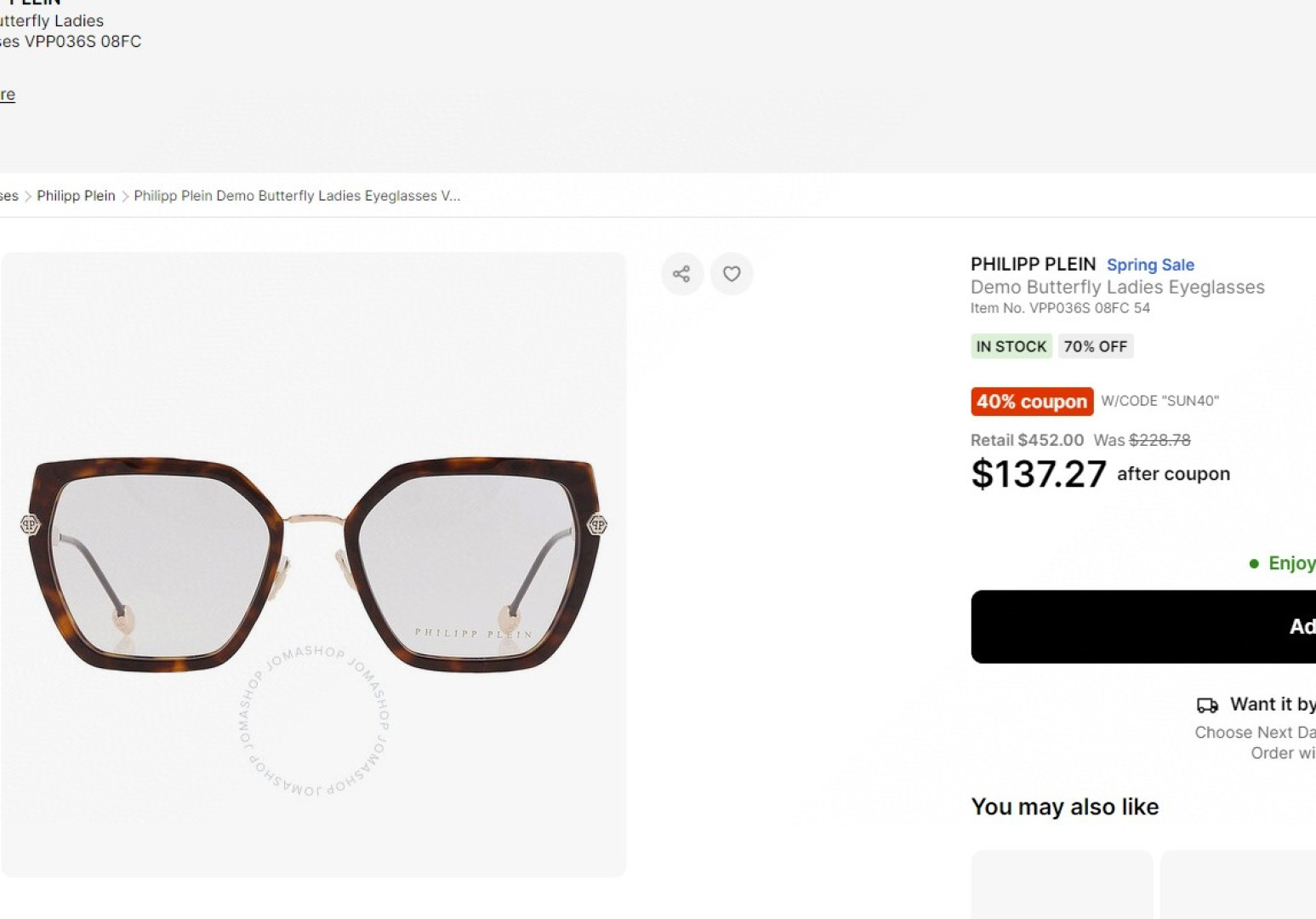Click the share icon beside the product image
Image resolution: width=1316 pixels, height=919 pixels.
(x=681, y=274)
